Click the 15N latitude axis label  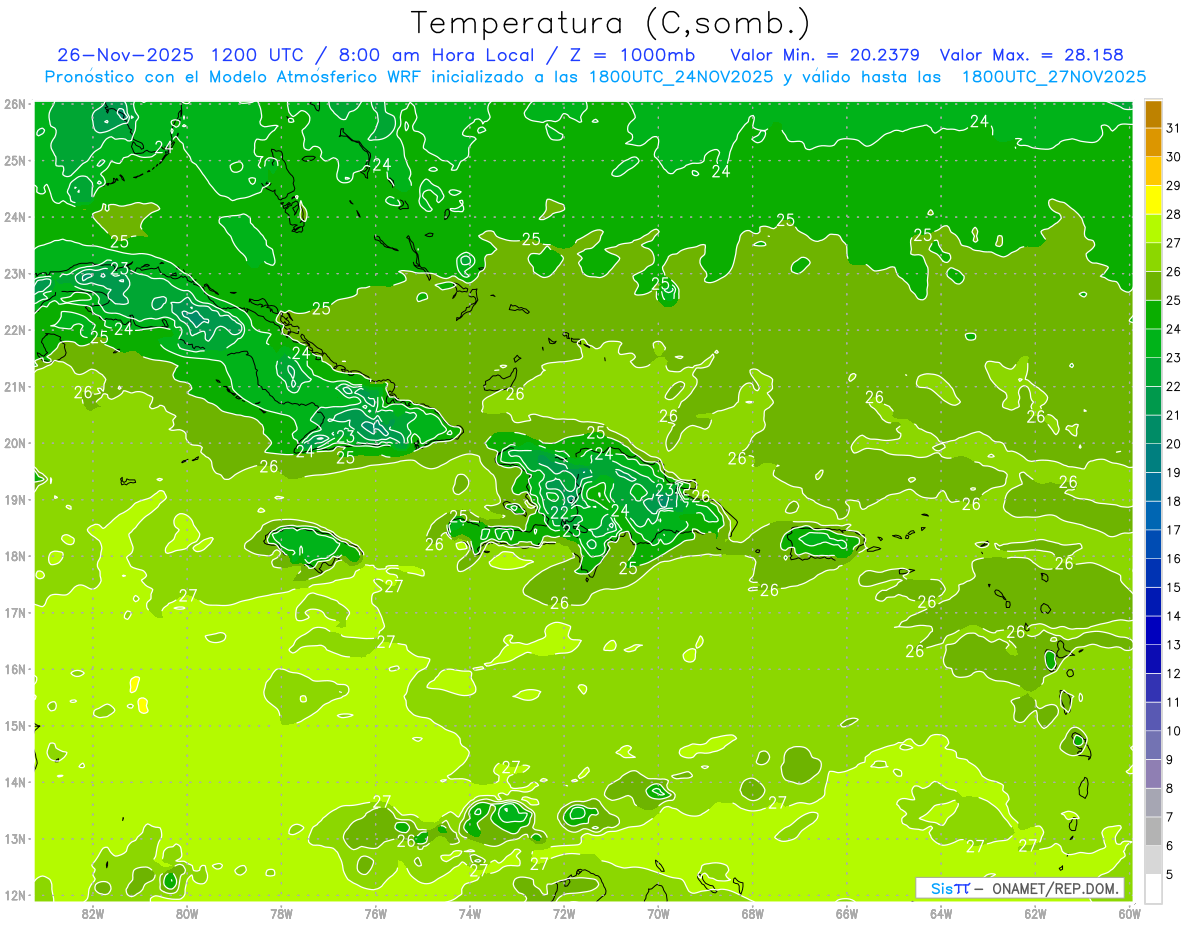click(x=15, y=725)
